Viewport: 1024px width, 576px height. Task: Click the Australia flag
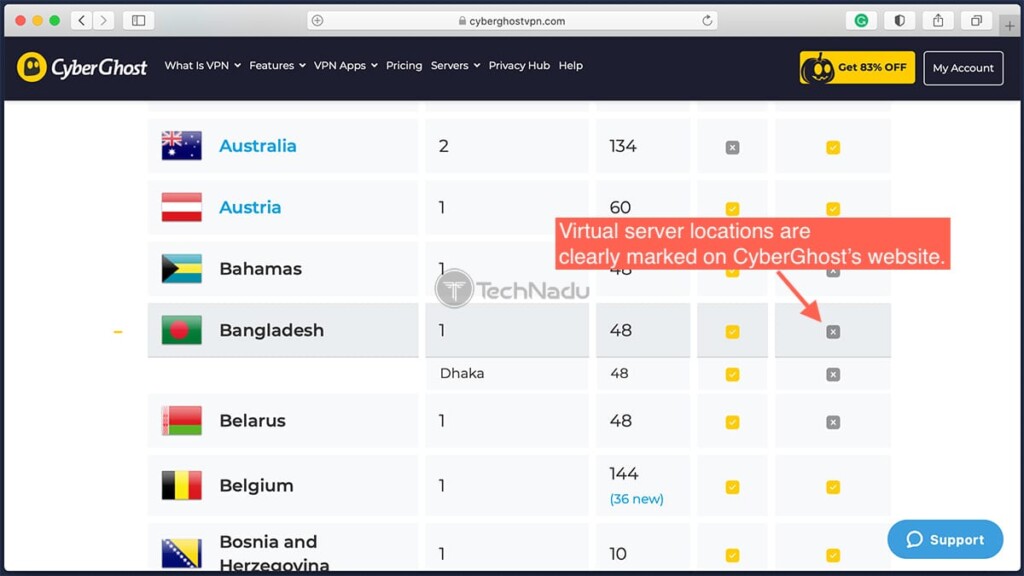(x=182, y=146)
